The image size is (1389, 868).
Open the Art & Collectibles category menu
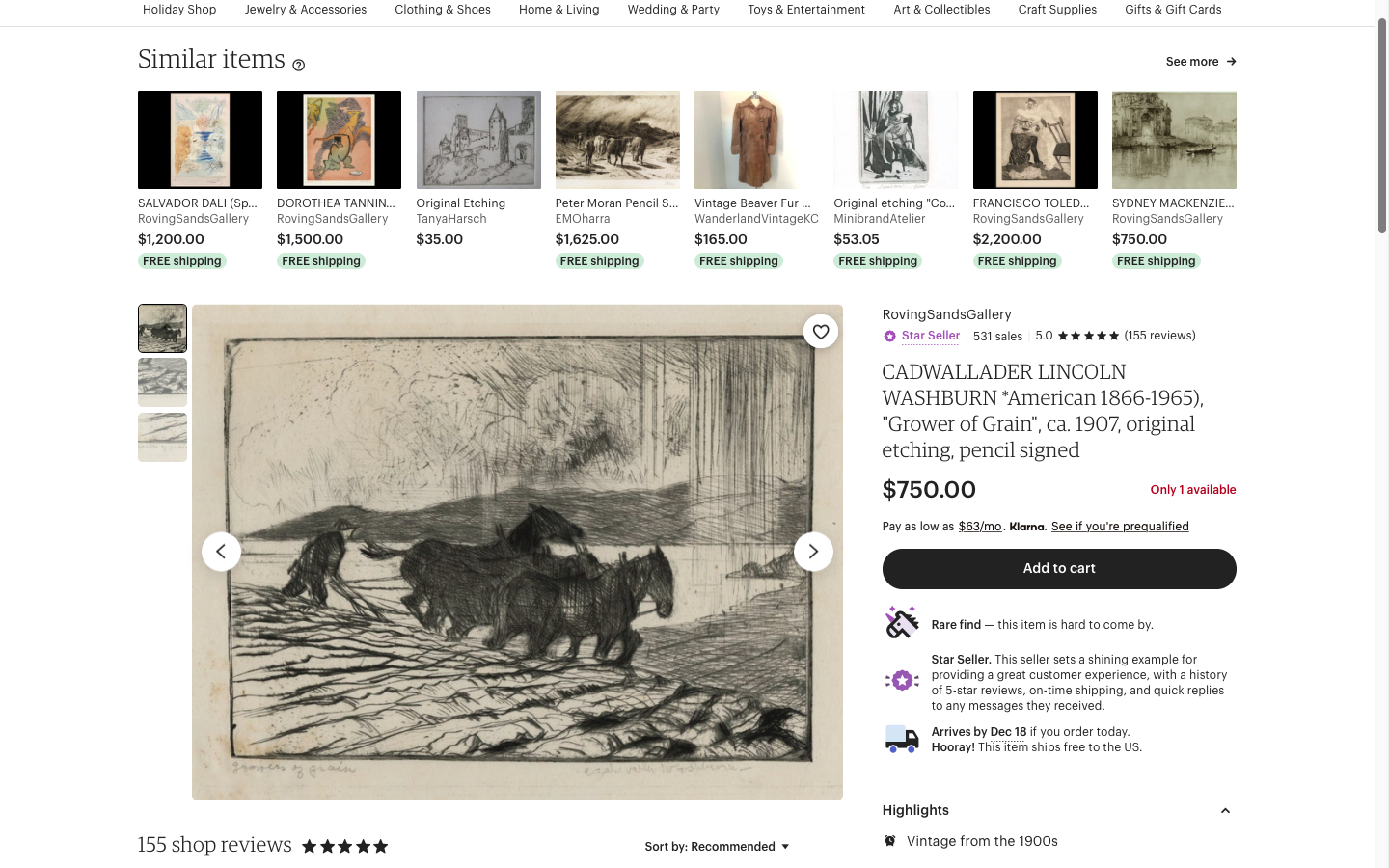click(x=941, y=10)
